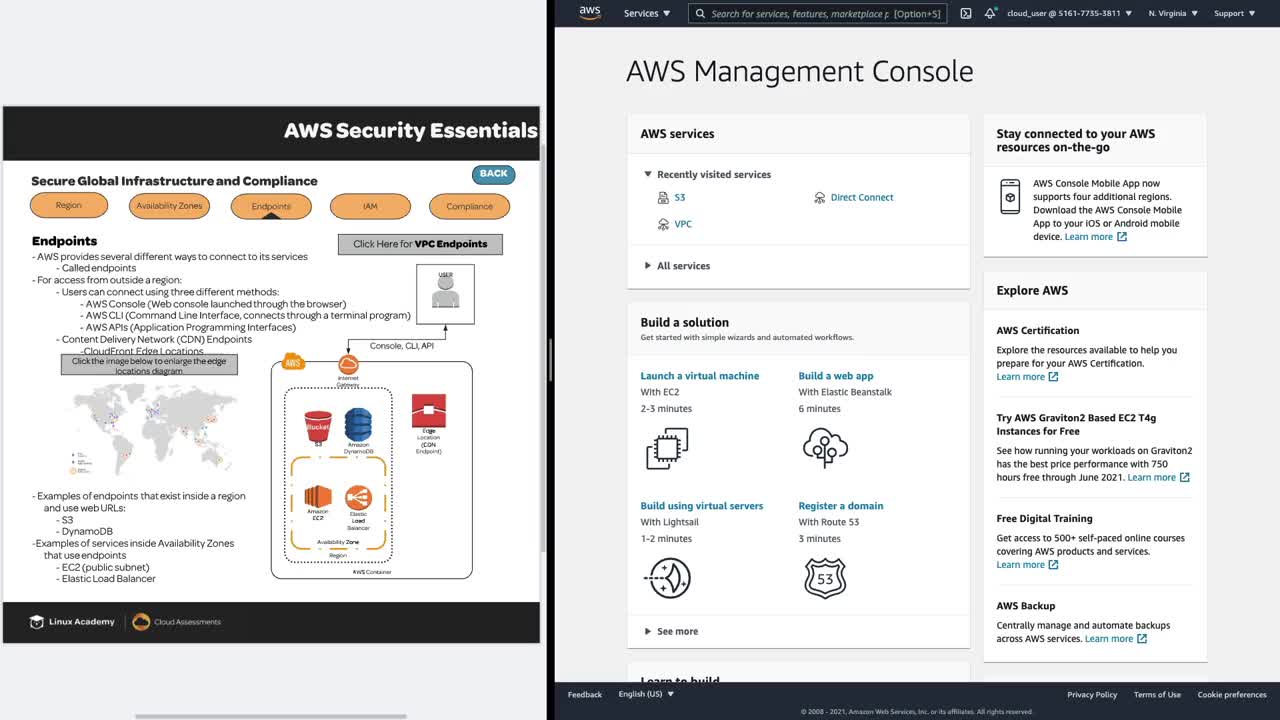Click the EC2 chip icon under Launch a virtual machine

click(667, 448)
